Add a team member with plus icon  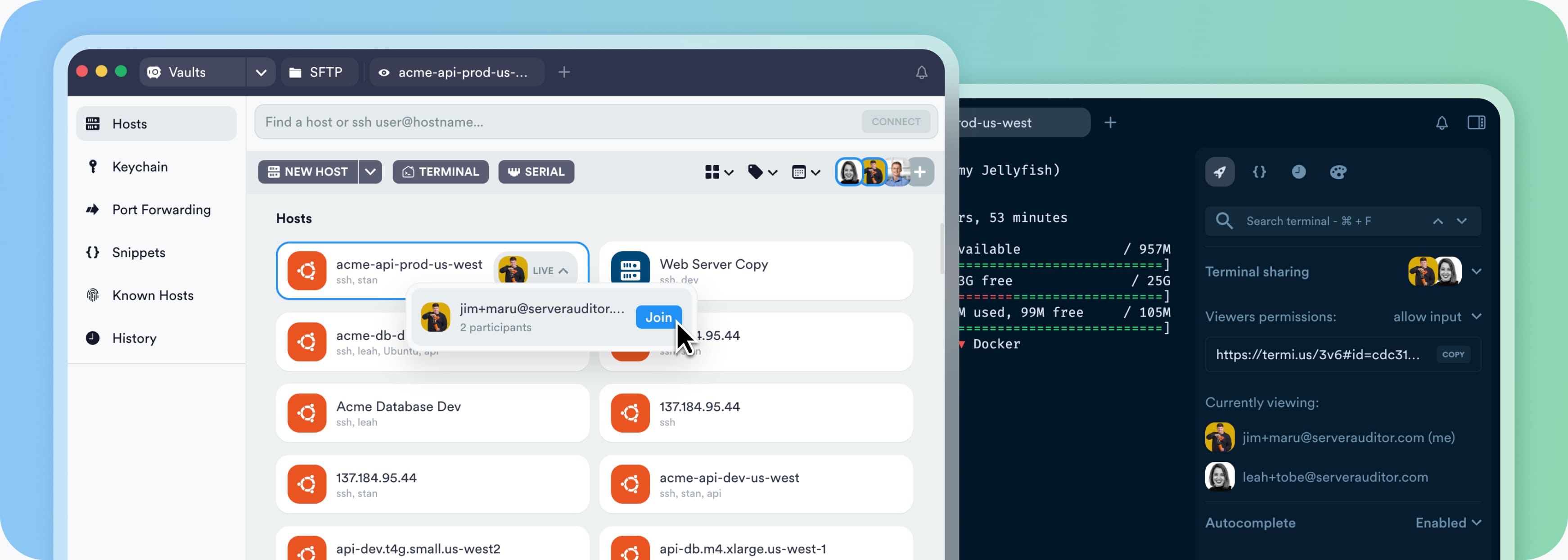[x=920, y=172]
